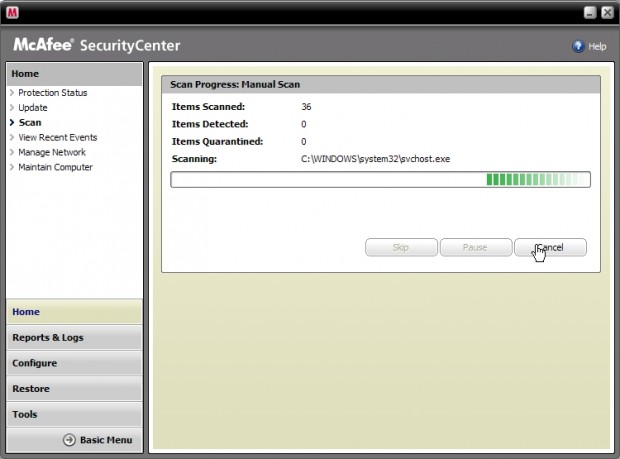The height and width of the screenshot is (459, 620).
Task: Click the Items Scanned value 36
Action: [x=306, y=107]
